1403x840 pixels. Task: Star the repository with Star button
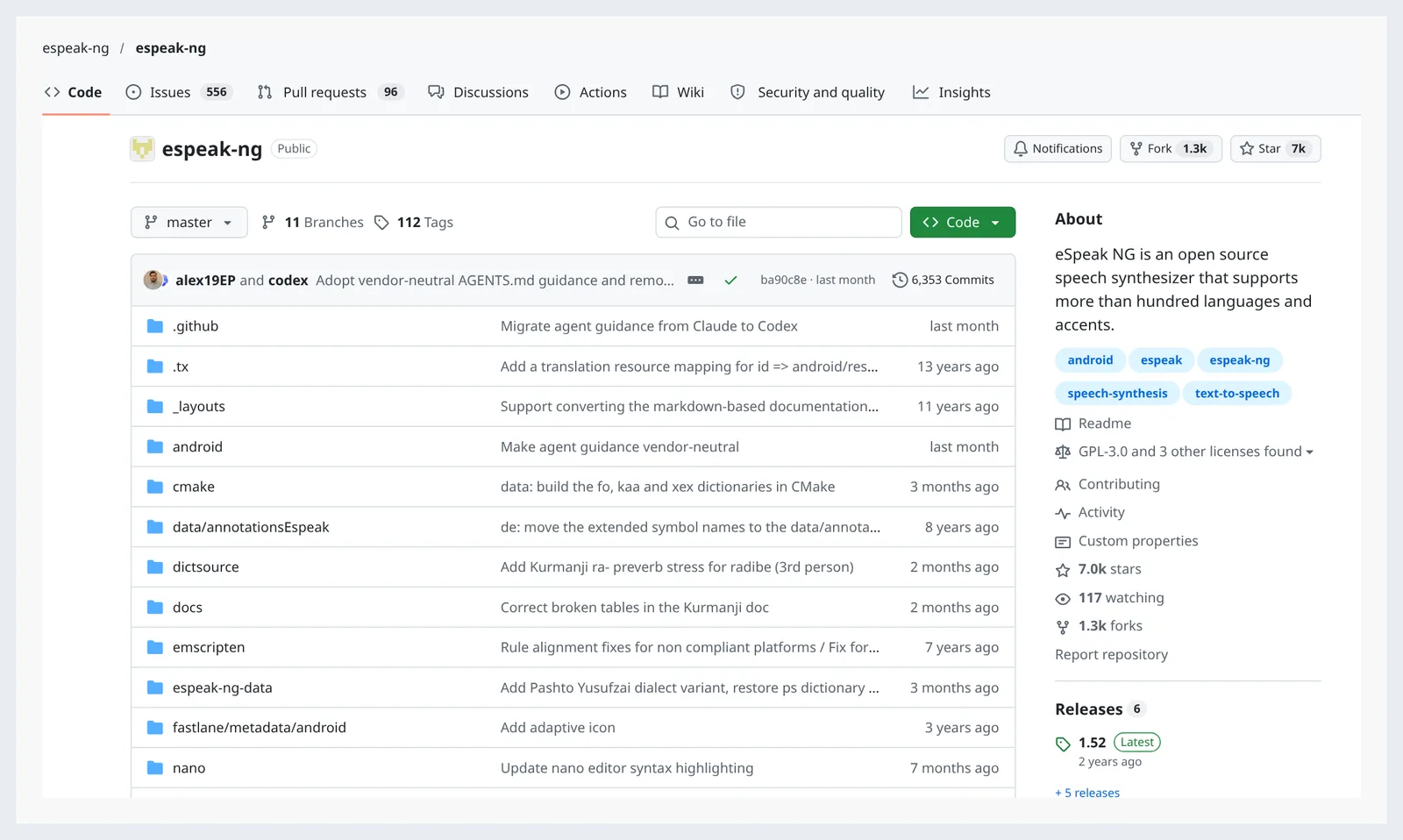coord(1276,149)
